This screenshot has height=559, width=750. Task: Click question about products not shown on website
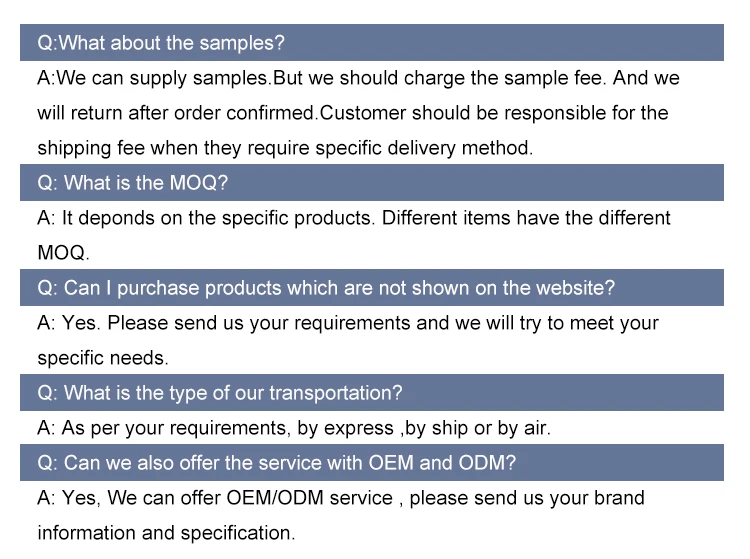point(326,288)
